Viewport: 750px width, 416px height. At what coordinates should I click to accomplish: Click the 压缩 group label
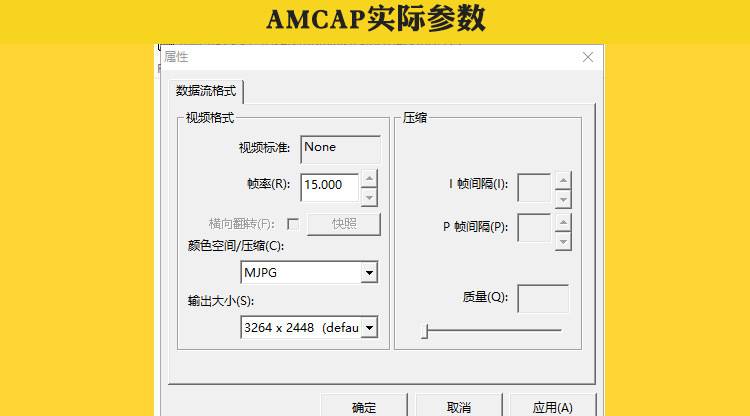[x=415, y=118]
